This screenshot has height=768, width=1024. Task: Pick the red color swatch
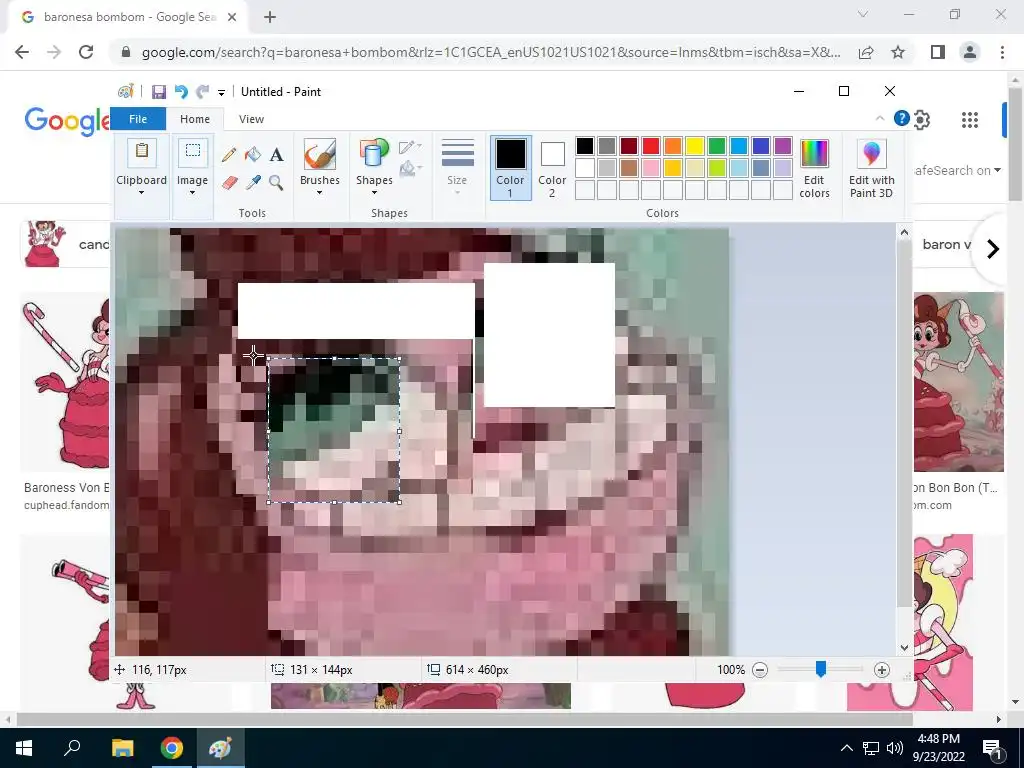(x=651, y=146)
